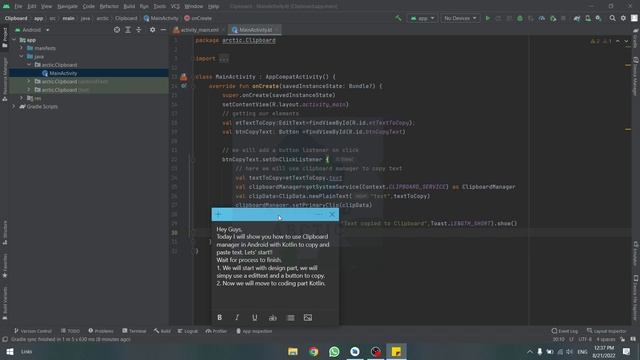Click Underline button in Sticky Notes
The height and width of the screenshot is (360, 640).
[x=255, y=317]
